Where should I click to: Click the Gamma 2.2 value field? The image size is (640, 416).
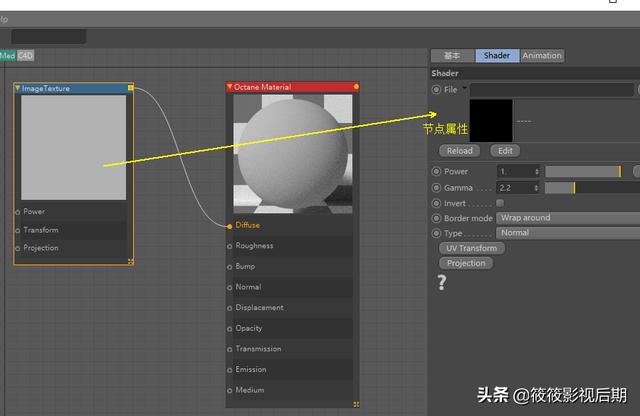click(518, 188)
